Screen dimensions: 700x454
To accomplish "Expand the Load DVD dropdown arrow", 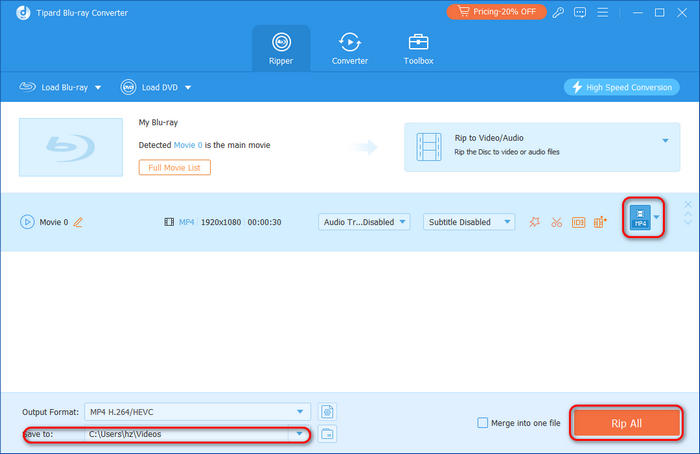I will pyautogui.click(x=188, y=87).
